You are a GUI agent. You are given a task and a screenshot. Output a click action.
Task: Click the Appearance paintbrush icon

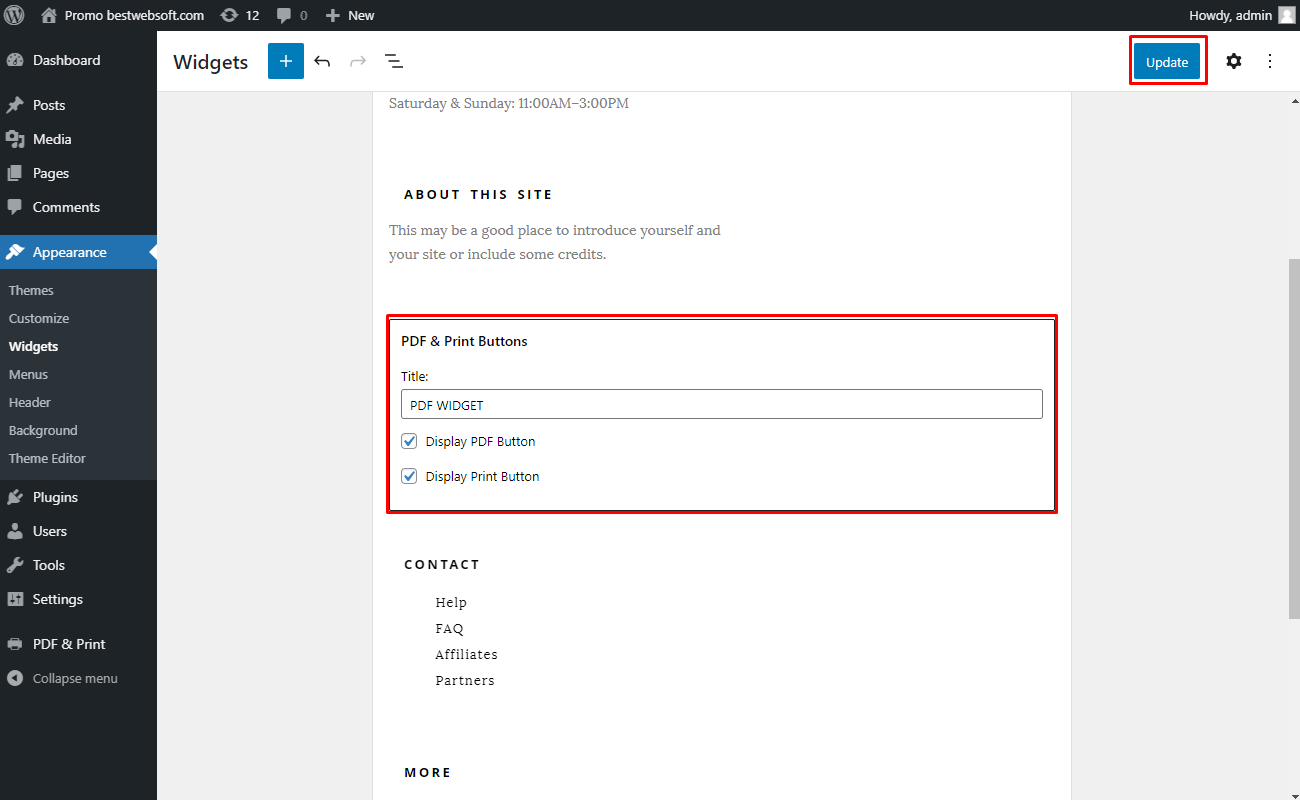[15, 252]
